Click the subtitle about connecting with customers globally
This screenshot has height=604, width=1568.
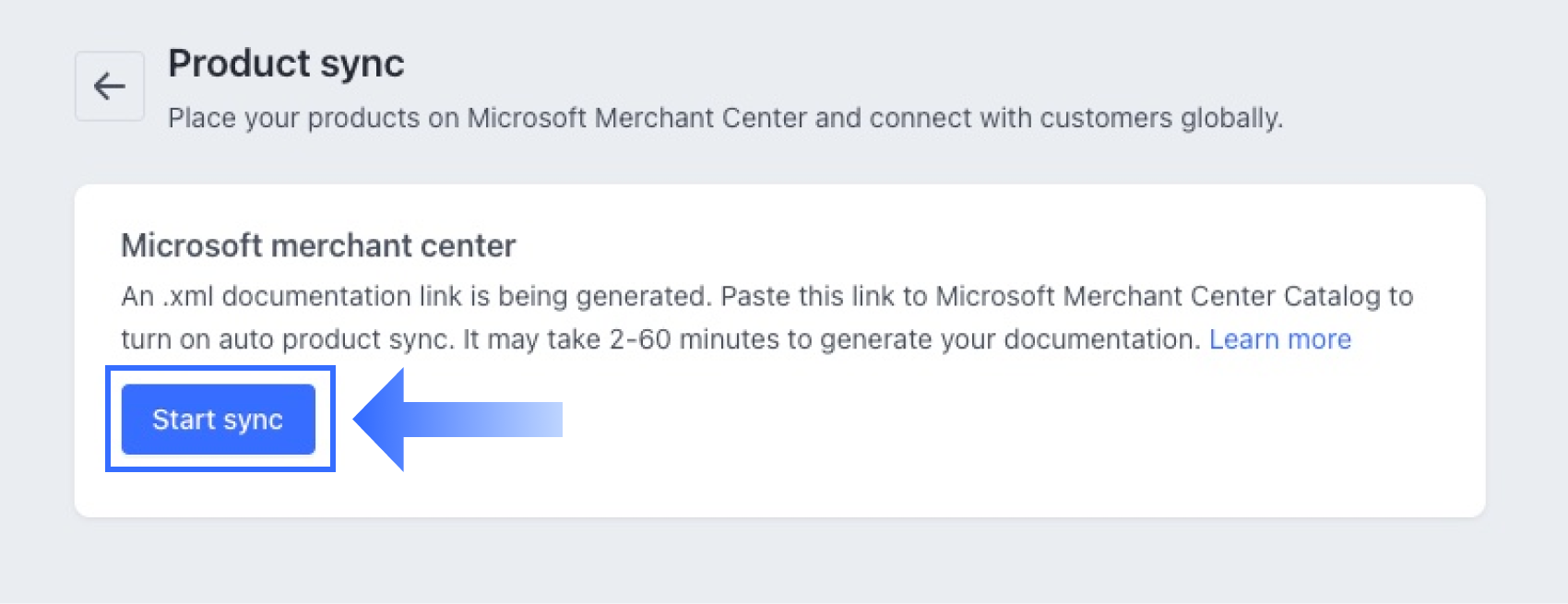pos(725,118)
